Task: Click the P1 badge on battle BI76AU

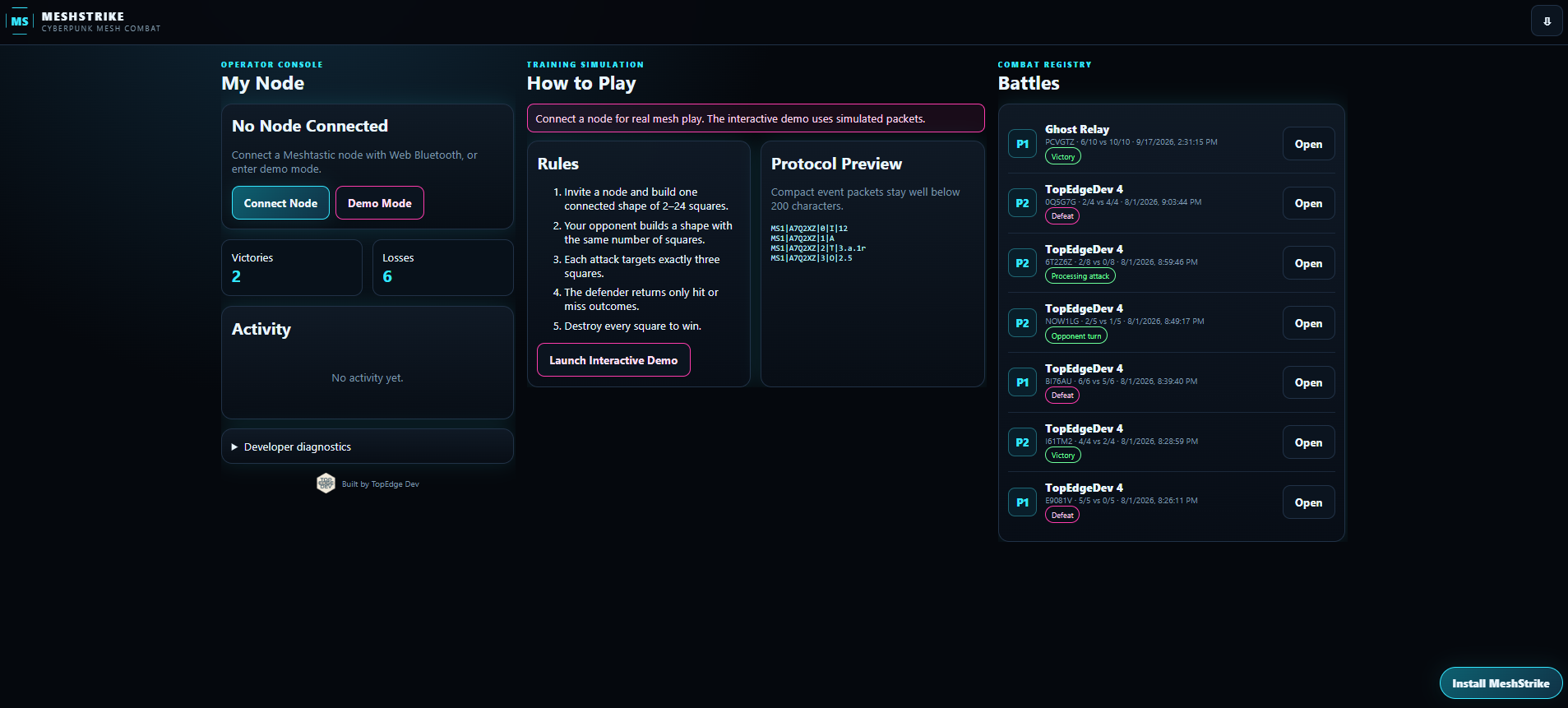Action: click(x=1022, y=382)
